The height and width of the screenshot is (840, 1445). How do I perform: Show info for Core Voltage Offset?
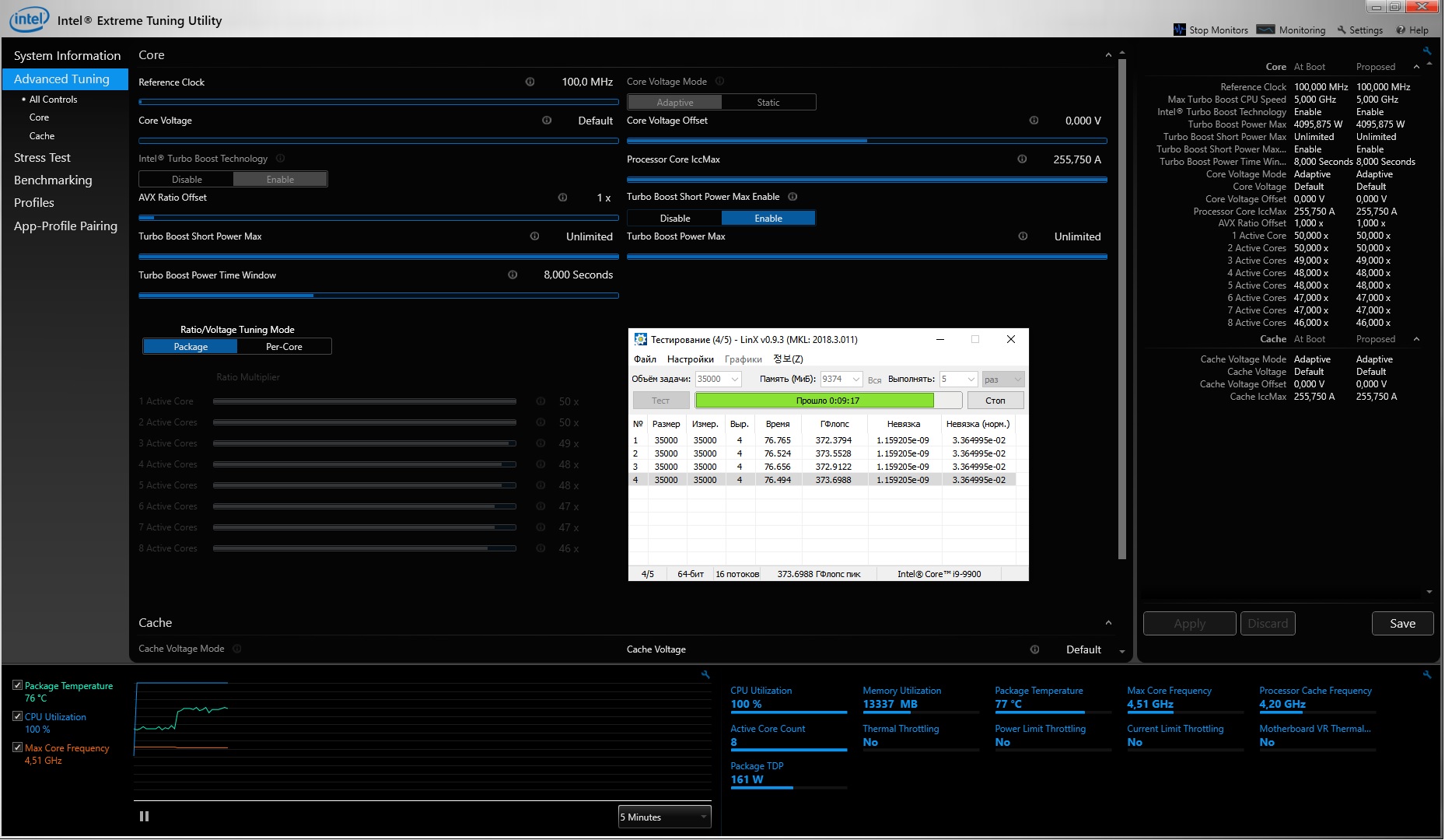1034,121
